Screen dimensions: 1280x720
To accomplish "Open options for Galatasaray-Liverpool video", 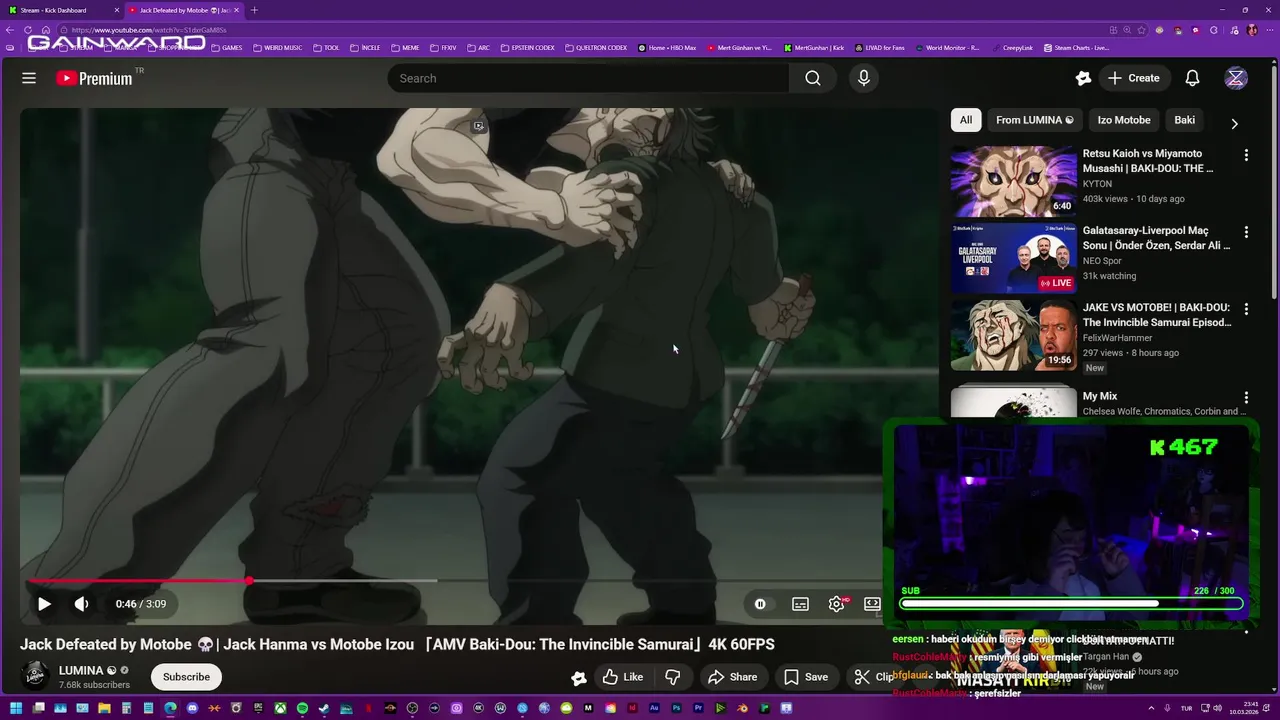I will 1246,232.
